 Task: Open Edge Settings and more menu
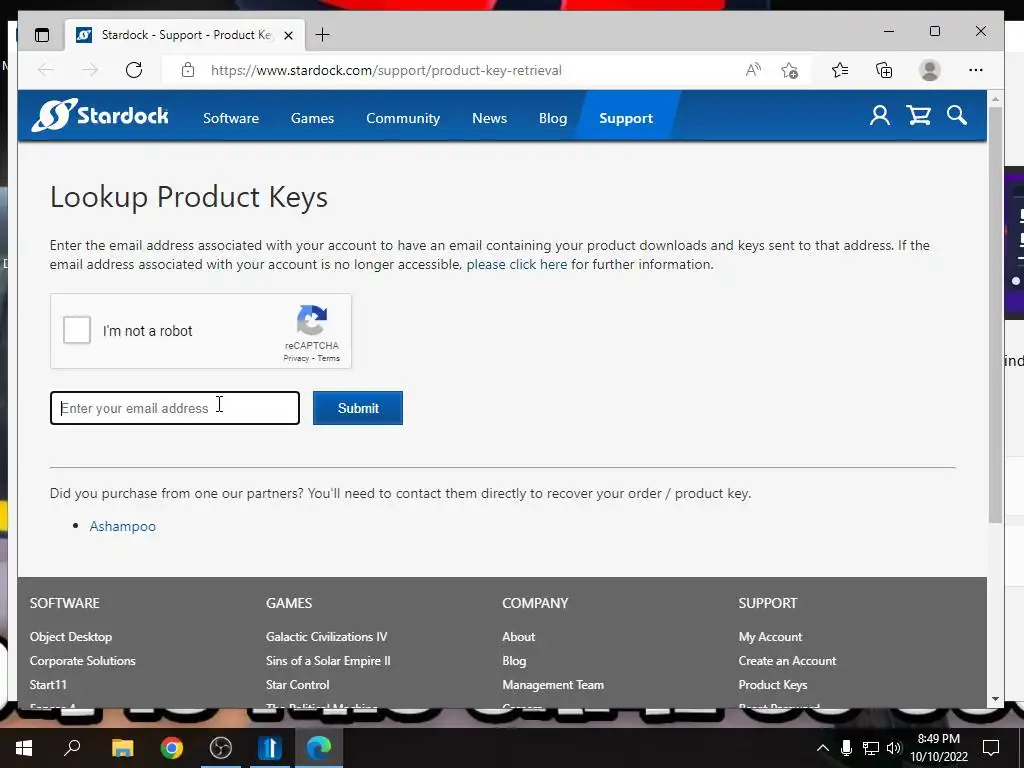pyautogui.click(x=976, y=70)
